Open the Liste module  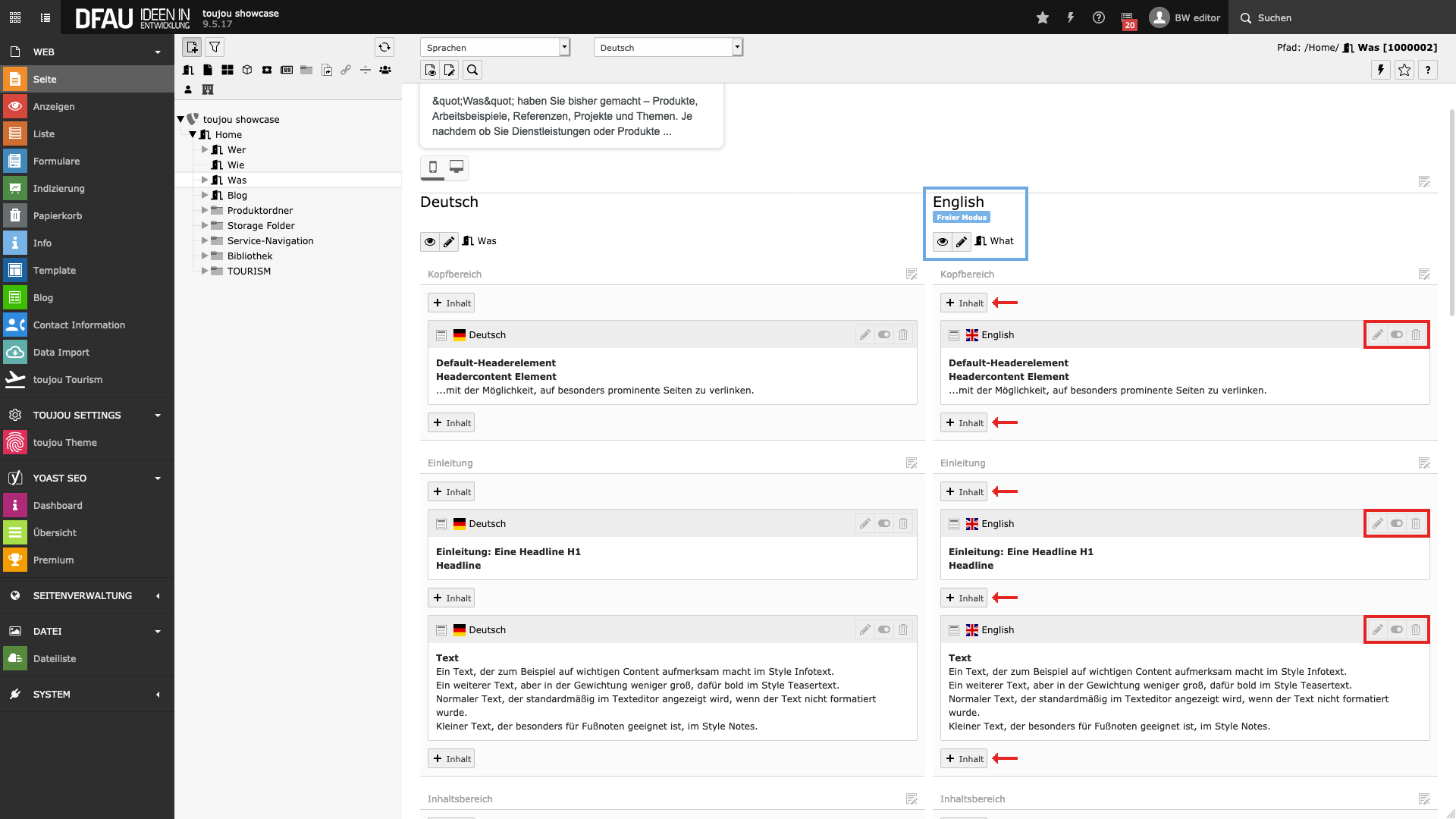44,133
